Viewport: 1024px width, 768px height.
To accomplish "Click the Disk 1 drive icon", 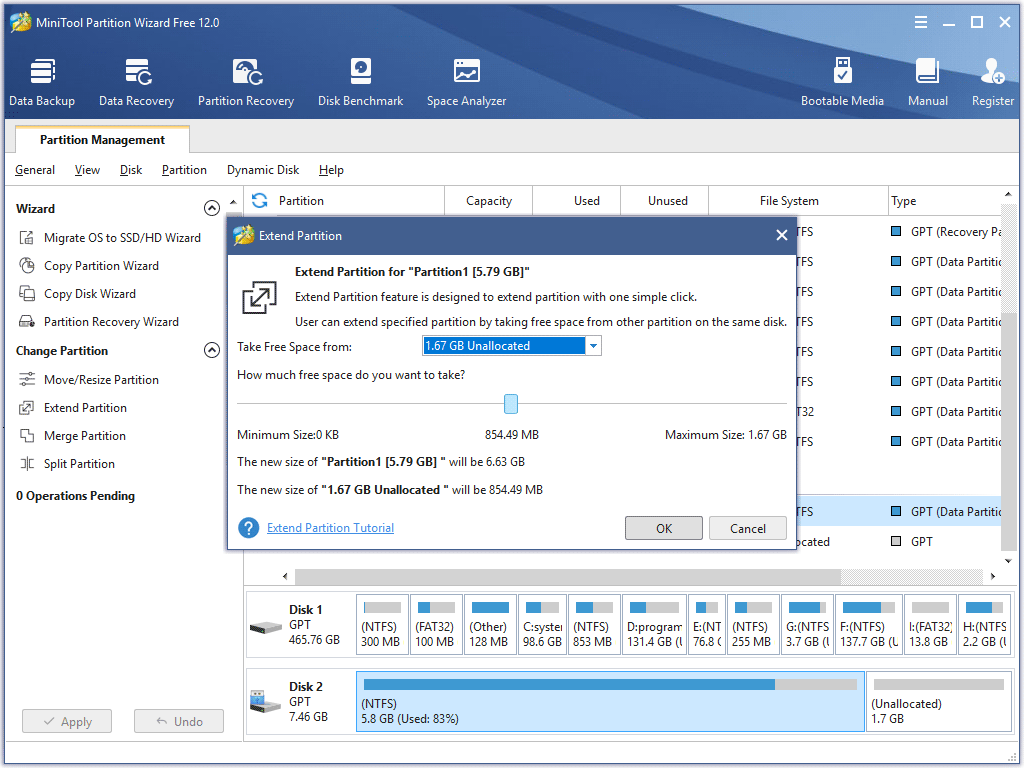I will click(x=265, y=628).
